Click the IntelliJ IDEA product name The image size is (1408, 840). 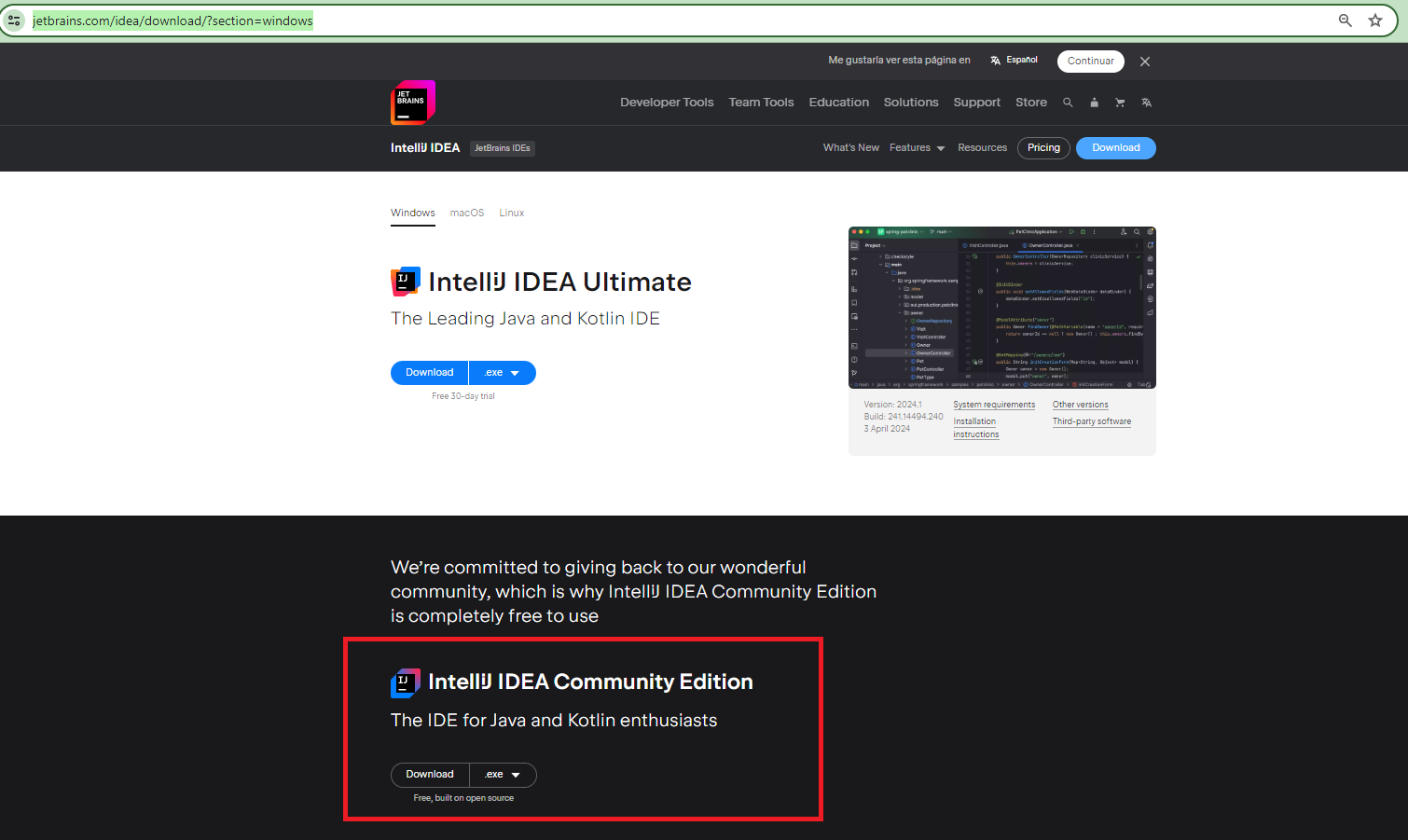(425, 148)
